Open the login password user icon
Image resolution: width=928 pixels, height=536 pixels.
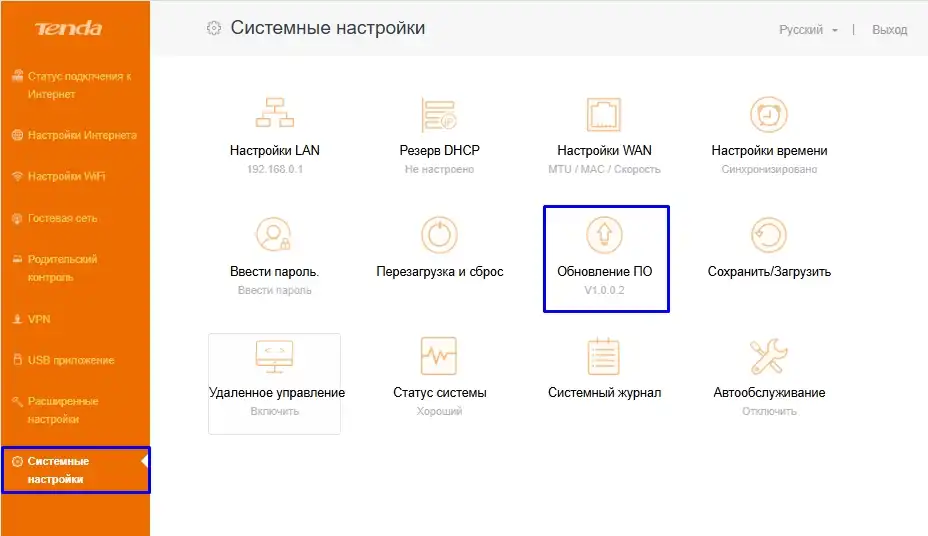pos(274,235)
